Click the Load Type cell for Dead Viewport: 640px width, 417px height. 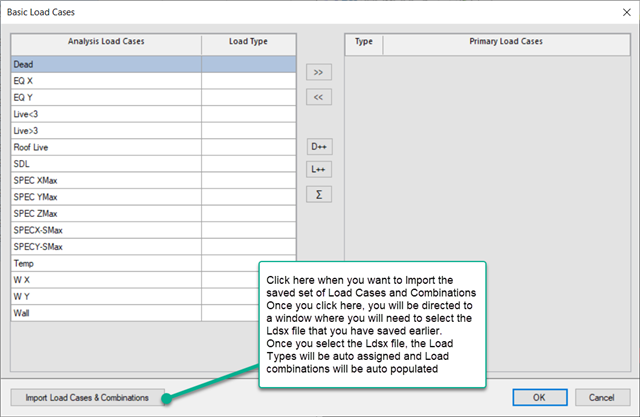click(x=249, y=64)
